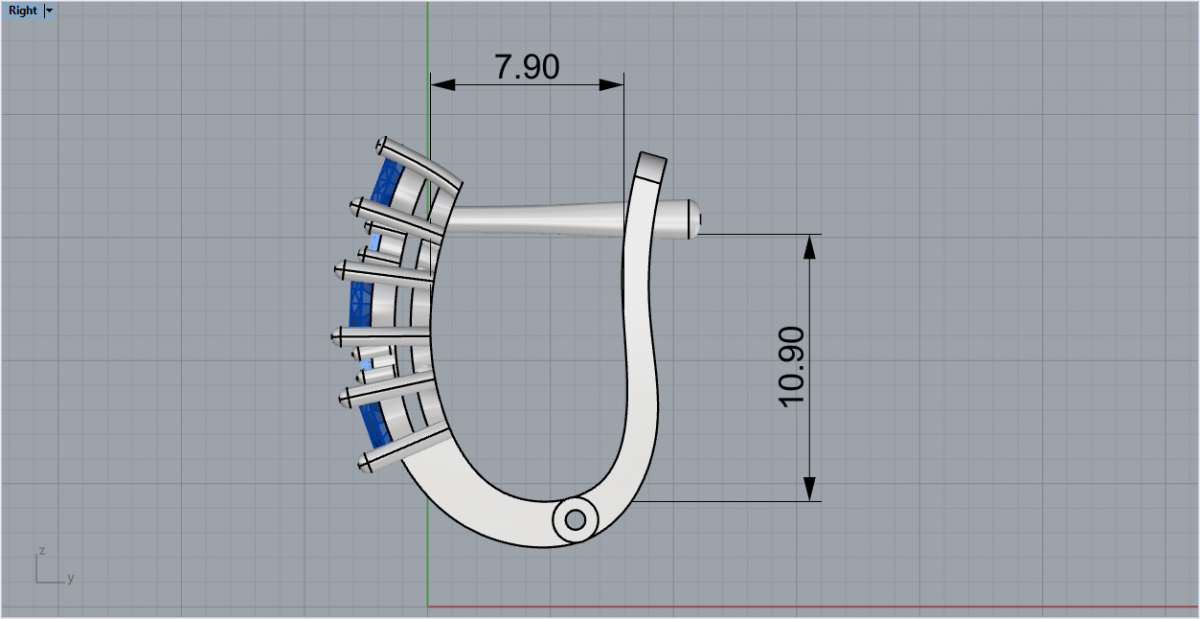This screenshot has height=619, width=1200.
Task: Click the bottom arrowhead of the 10.90 dimension
Action: [810, 490]
